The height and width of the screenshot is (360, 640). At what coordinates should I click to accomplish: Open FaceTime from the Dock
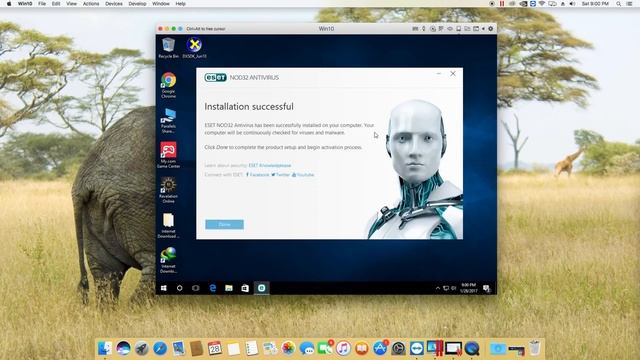click(325, 348)
